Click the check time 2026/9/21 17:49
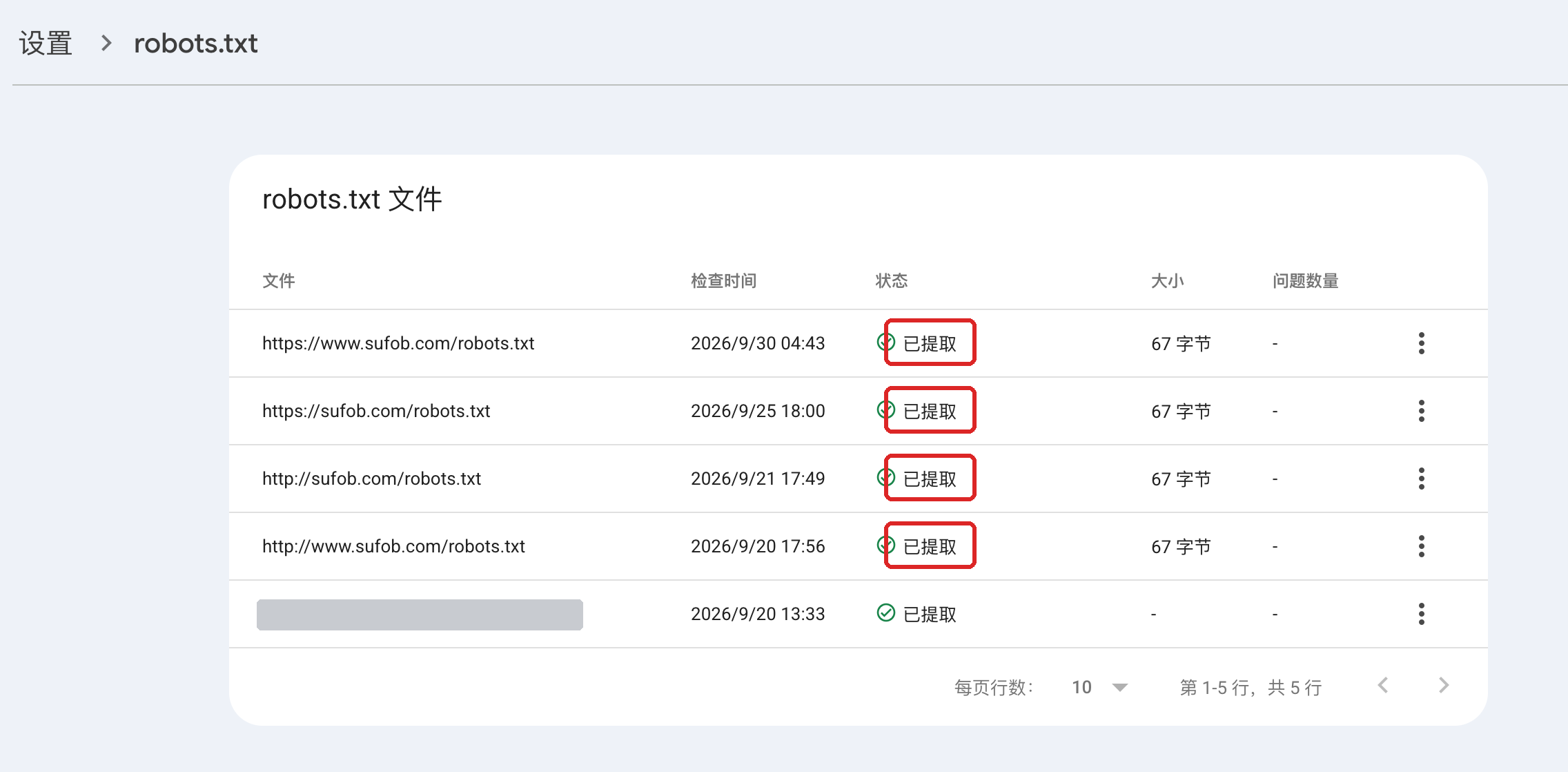Image resolution: width=1568 pixels, height=772 pixels. point(758,479)
